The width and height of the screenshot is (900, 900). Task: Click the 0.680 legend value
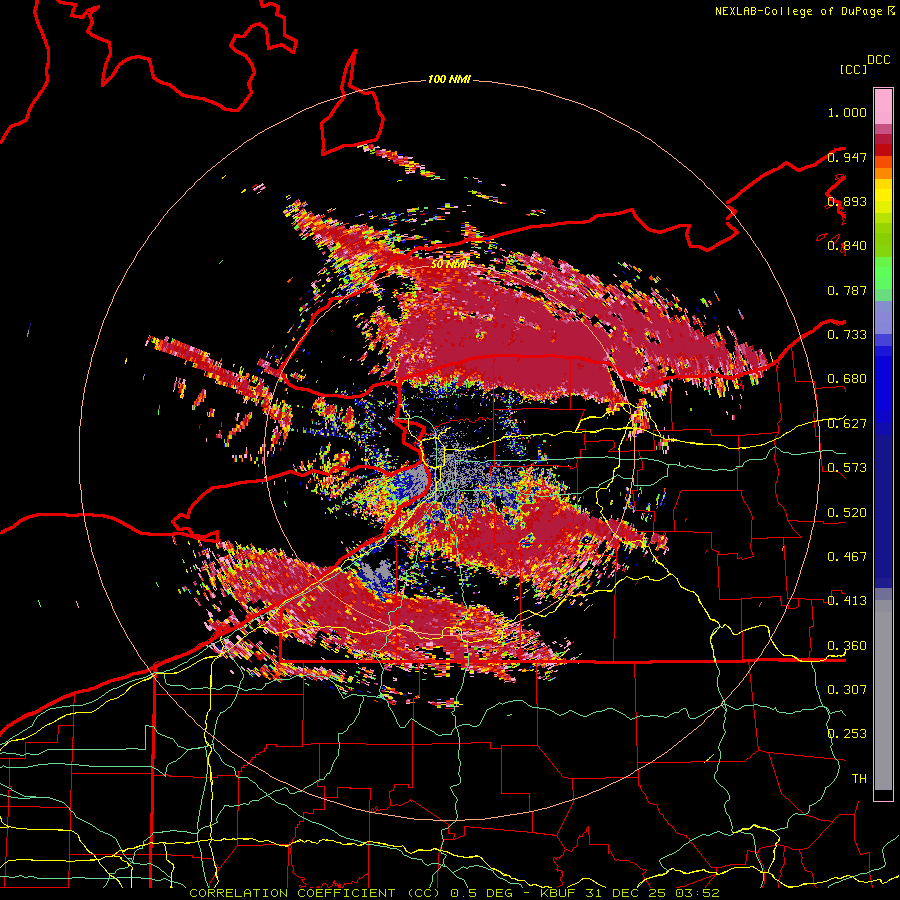(847, 379)
